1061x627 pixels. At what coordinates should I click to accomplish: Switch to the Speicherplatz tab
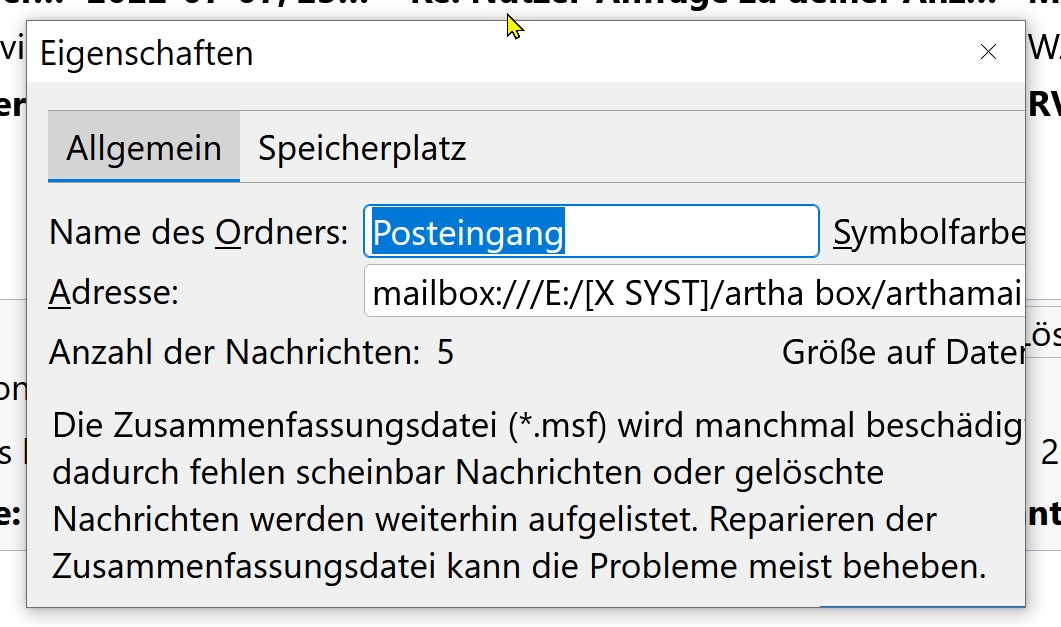pyautogui.click(x=362, y=148)
